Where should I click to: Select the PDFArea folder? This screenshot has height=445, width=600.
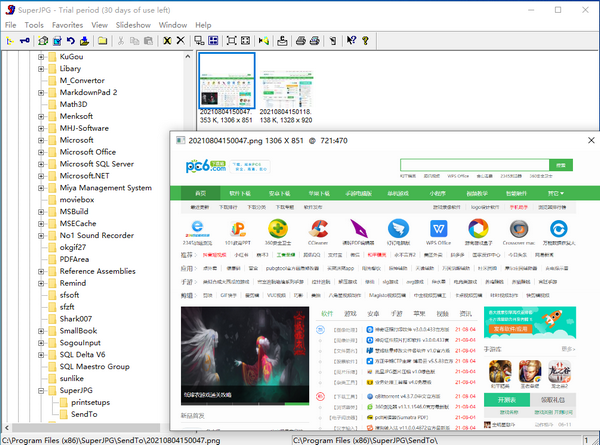pyautogui.click(x=74, y=259)
